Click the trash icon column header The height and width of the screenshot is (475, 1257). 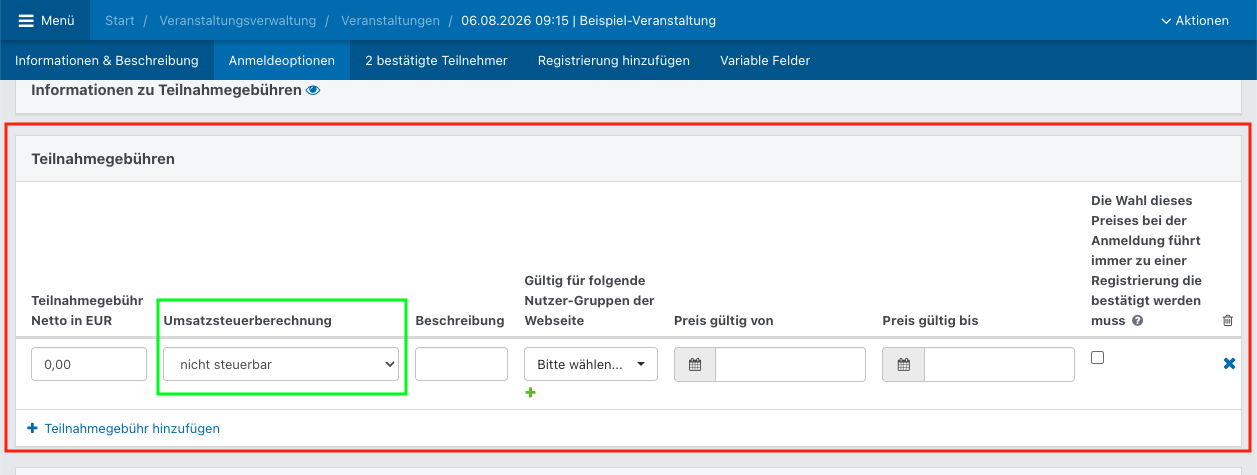click(x=1228, y=321)
